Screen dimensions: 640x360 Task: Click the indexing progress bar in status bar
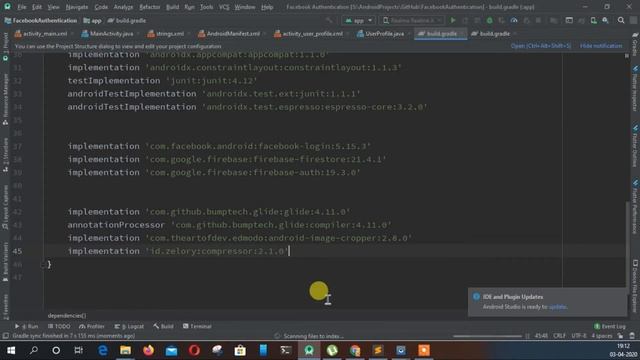pyautogui.click(x=487, y=336)
